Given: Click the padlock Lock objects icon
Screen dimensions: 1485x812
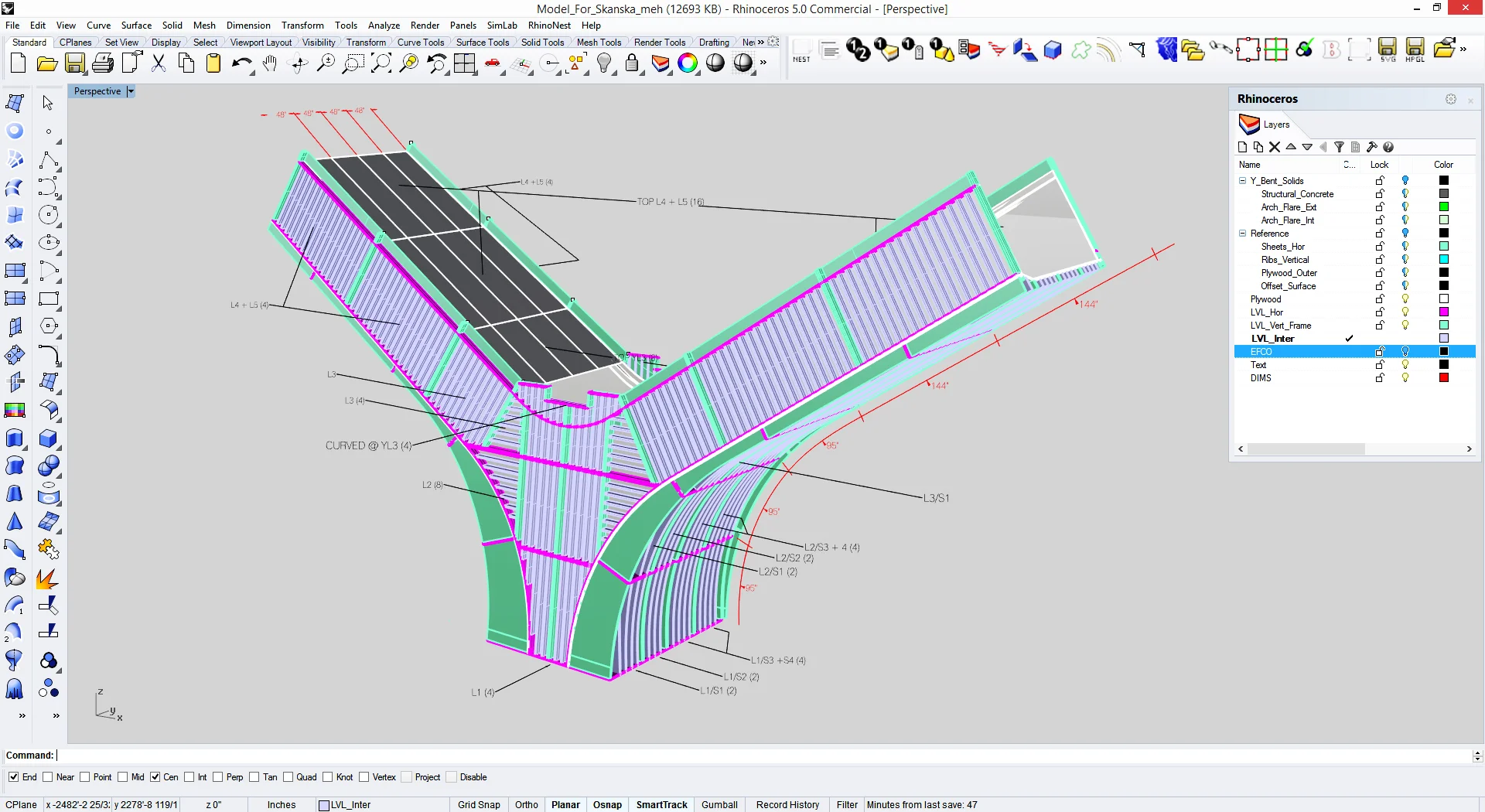Looking at the screenshot, I should click(x=632, y=63).
